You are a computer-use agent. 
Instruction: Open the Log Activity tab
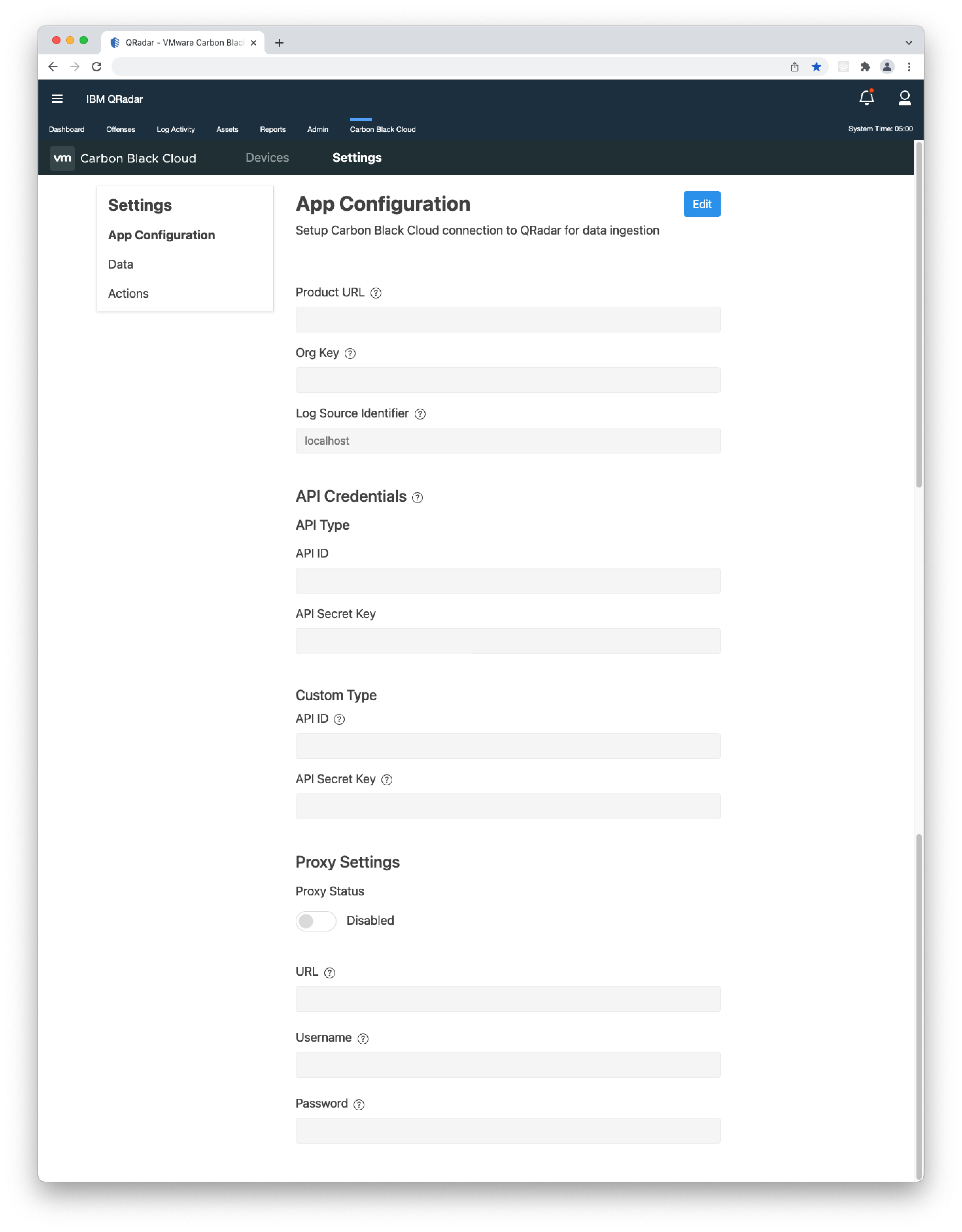click(175, 129)
